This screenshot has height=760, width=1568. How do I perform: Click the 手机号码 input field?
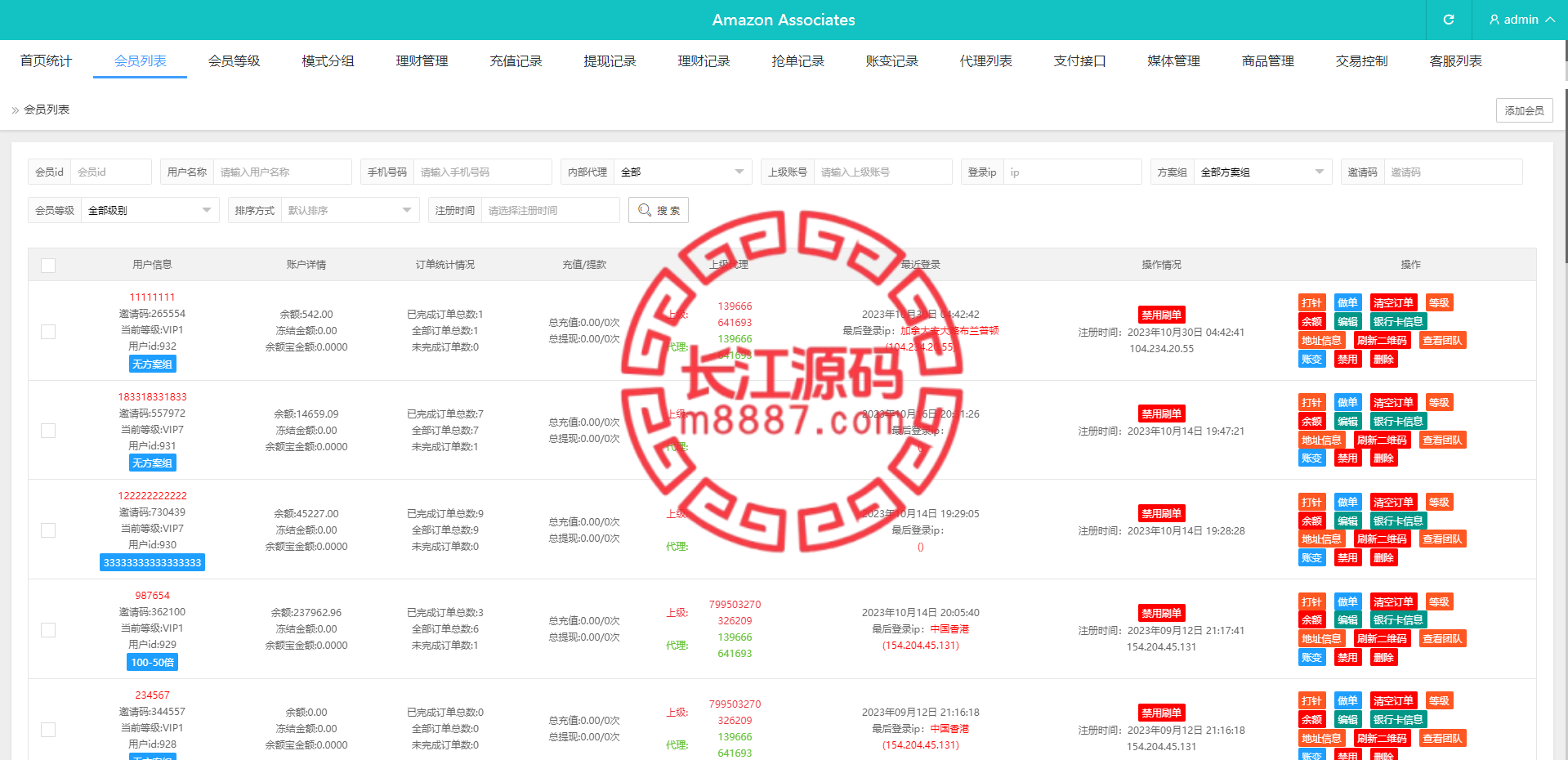pyautogui.click(x=482, y=172)
